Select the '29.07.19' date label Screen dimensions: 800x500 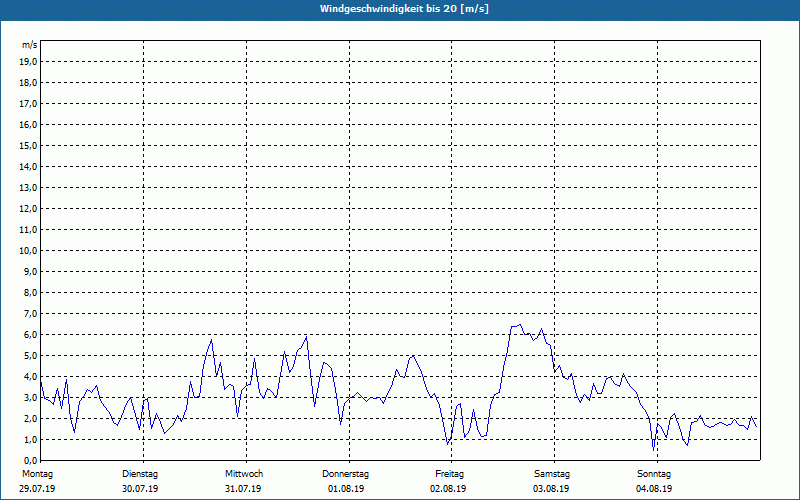(x=37, y=489)
